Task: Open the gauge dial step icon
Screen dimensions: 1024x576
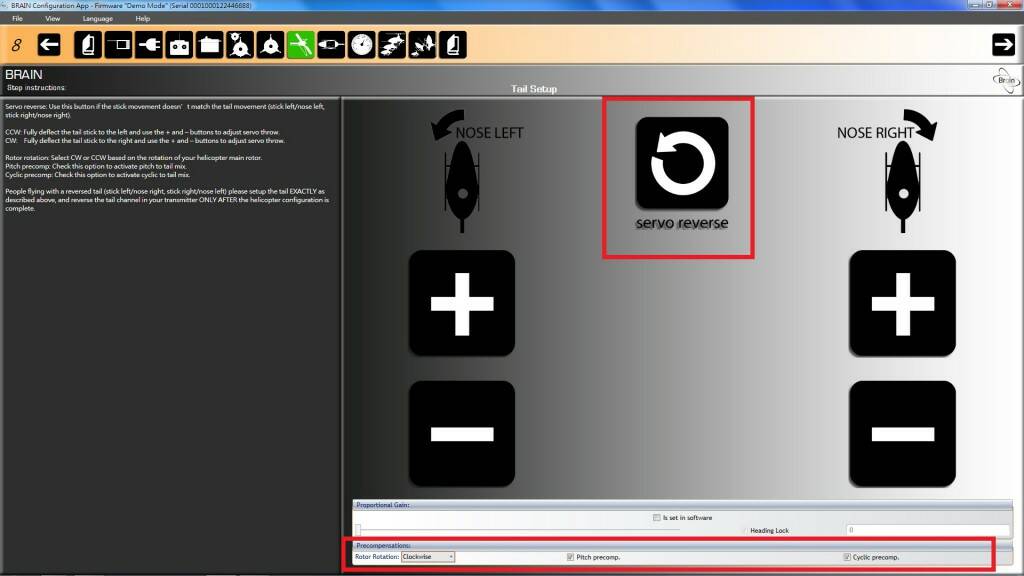Action: 361,45
